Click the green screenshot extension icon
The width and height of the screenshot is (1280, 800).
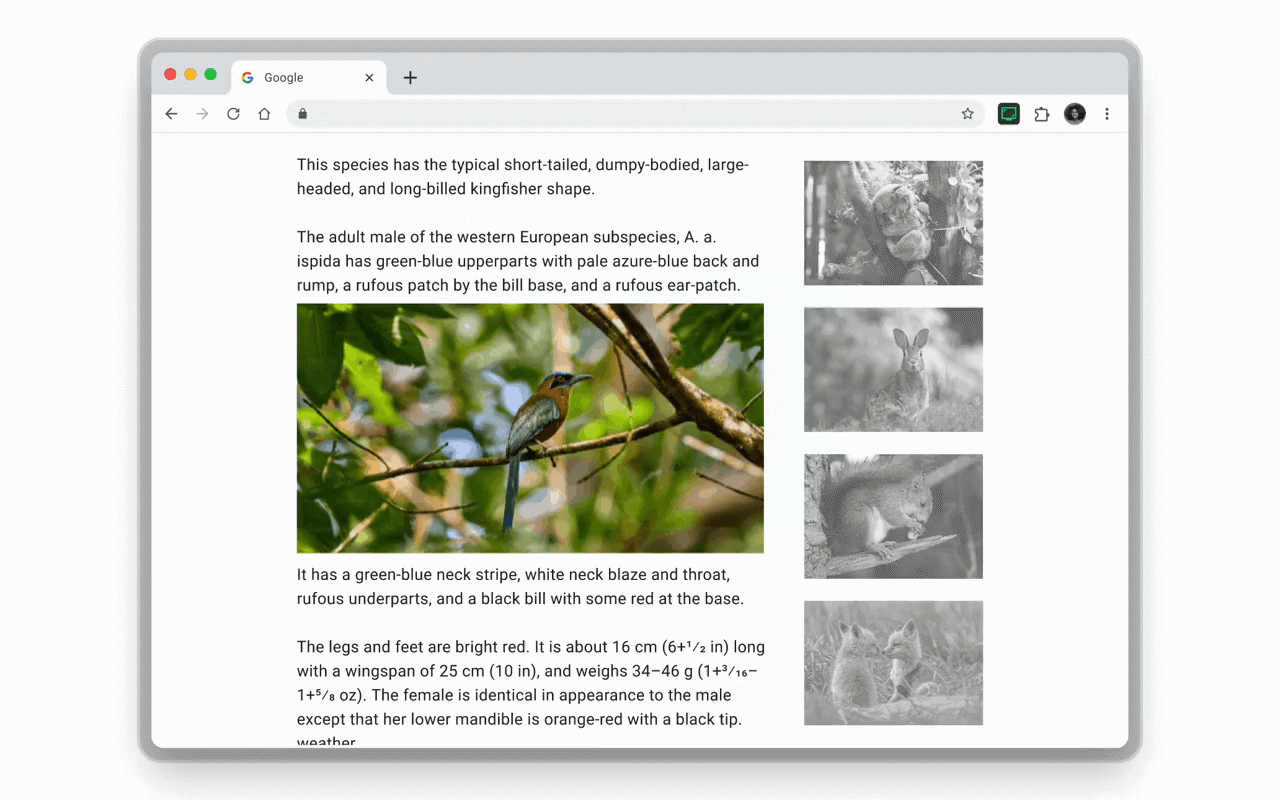point(1008,113)
